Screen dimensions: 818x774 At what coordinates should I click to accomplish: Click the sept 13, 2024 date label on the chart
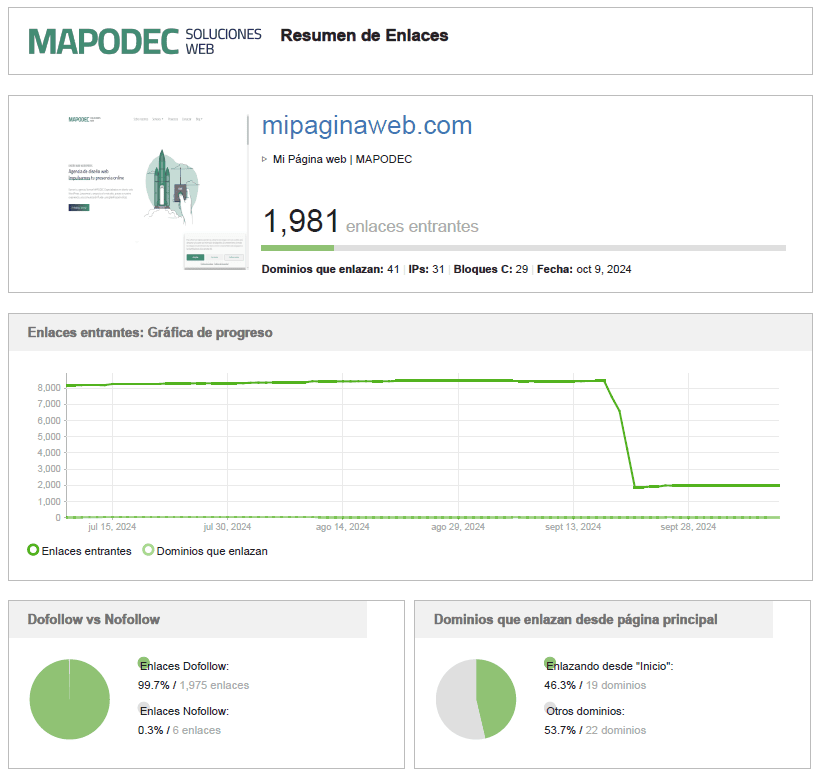[574, 527]
